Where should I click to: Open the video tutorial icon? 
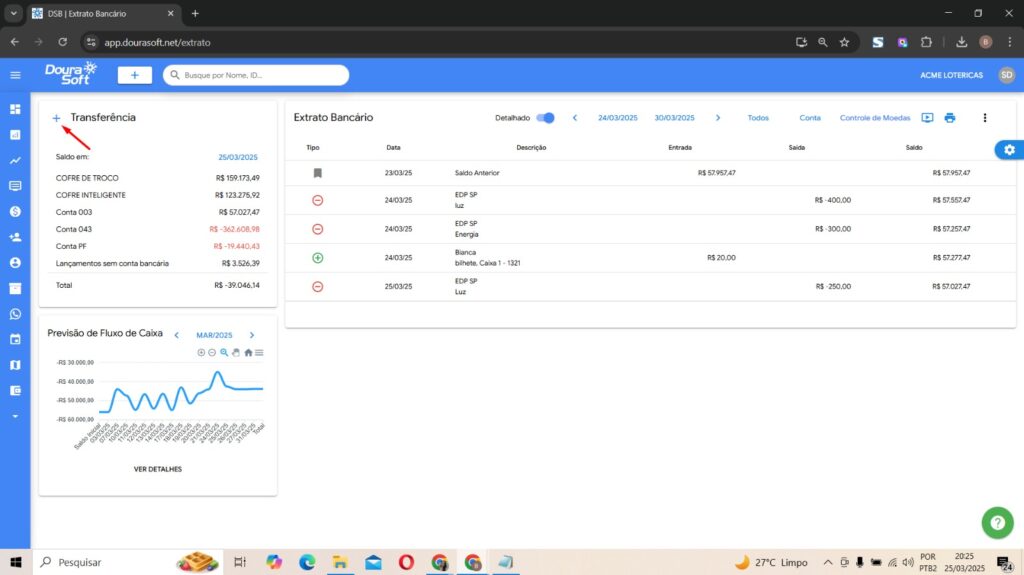(x=927, y=118)
